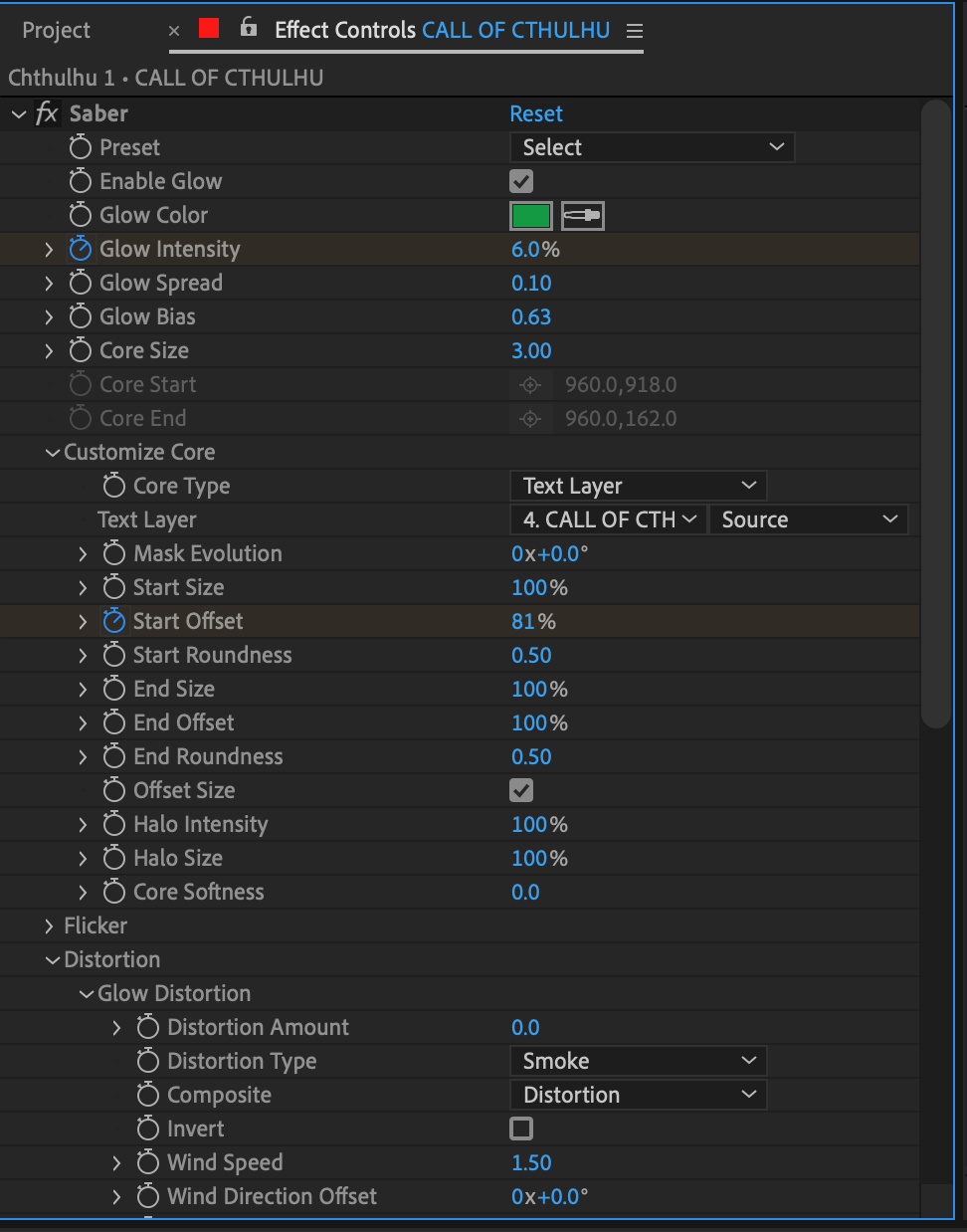Pick Glow Color with the eyedropper
The image size is (967, 1232).
(583, 215)
